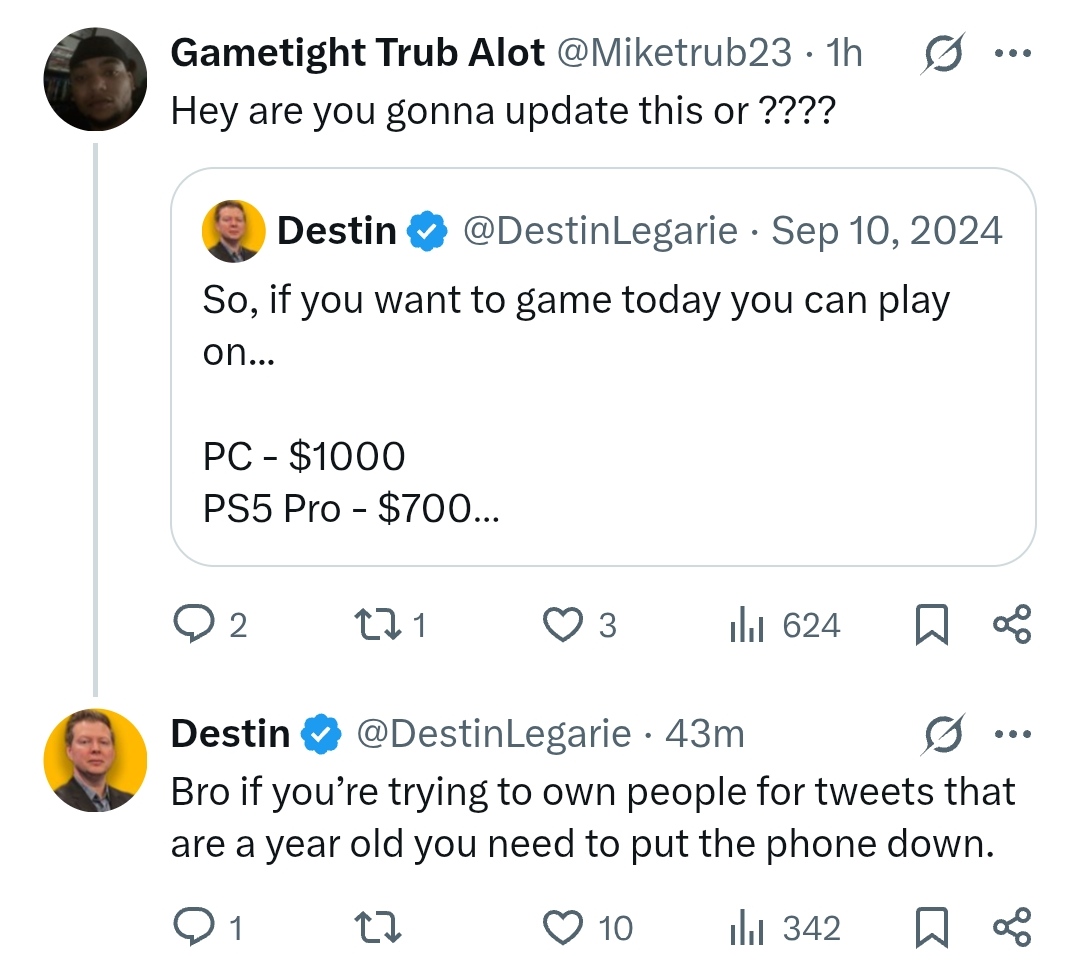Repost Destin's reply tweet

pos(377,927)
